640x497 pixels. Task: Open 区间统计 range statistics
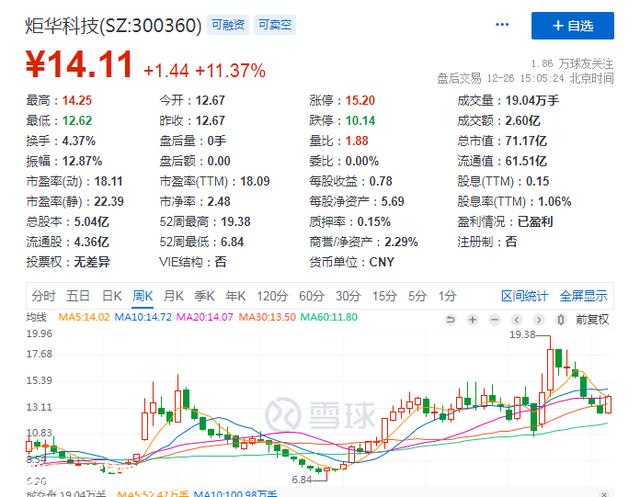click(x=524, y=296)
